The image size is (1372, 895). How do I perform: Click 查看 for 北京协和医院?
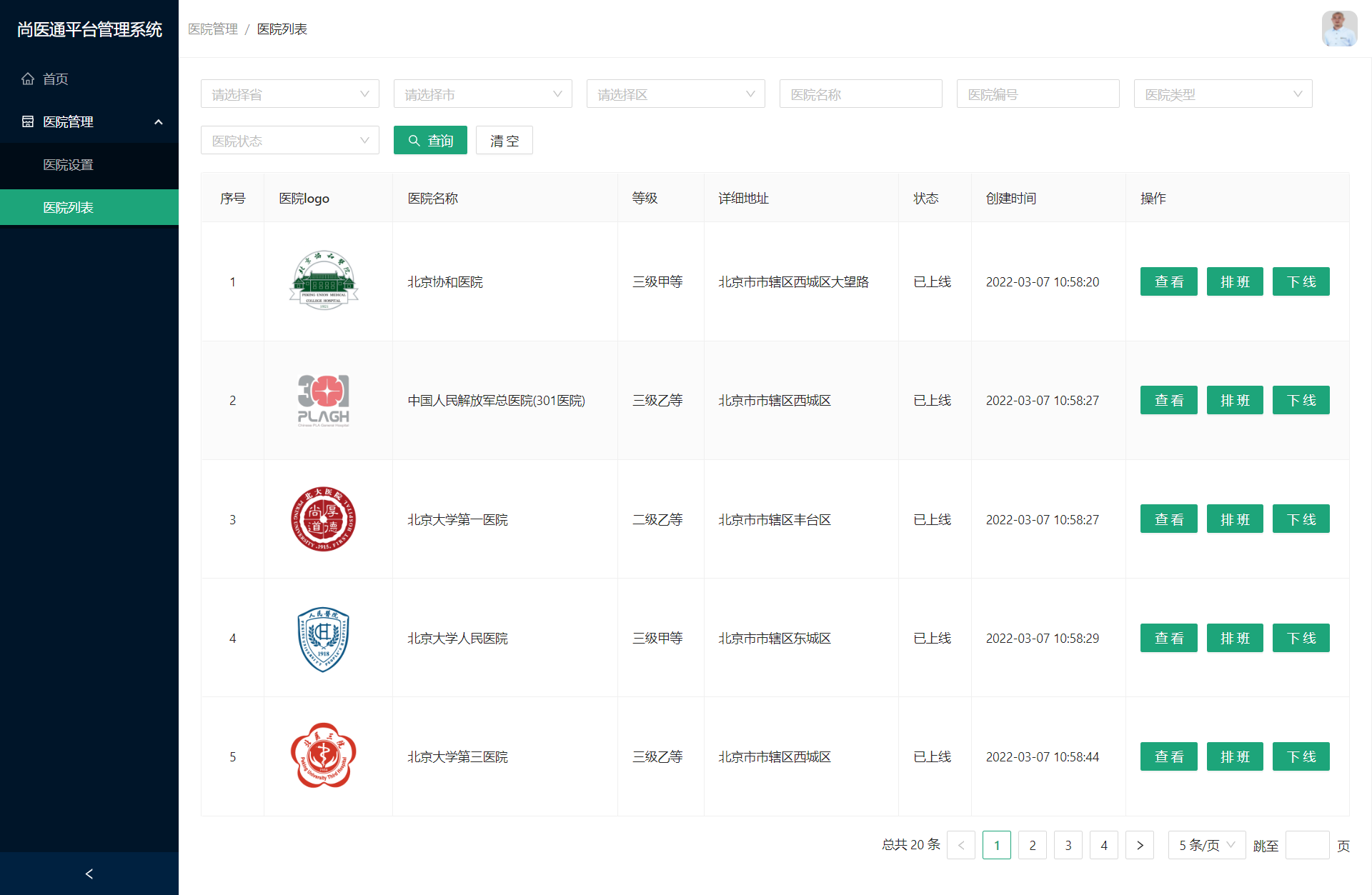click(1169, 281)
